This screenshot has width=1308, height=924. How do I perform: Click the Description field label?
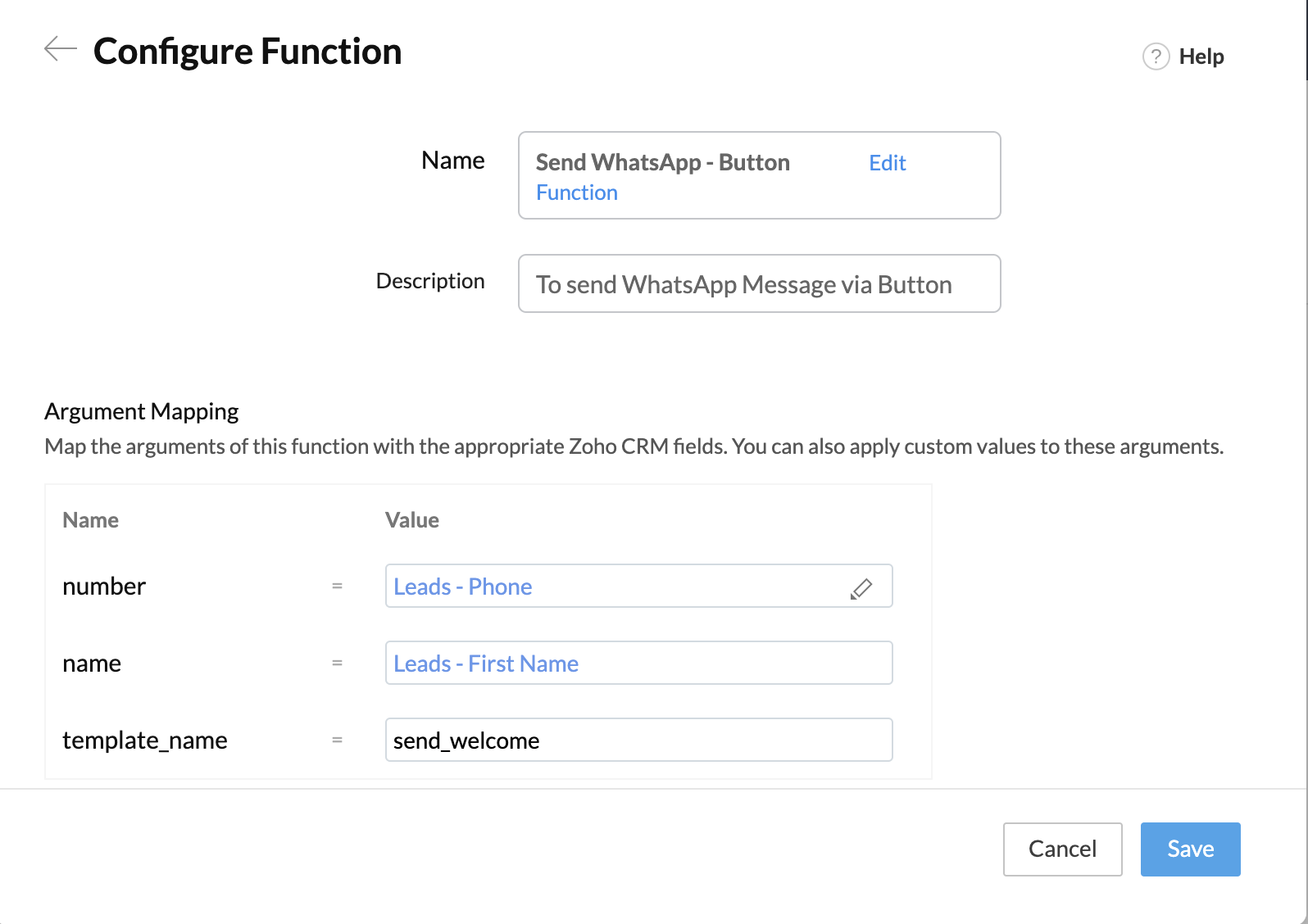(430, 281)
